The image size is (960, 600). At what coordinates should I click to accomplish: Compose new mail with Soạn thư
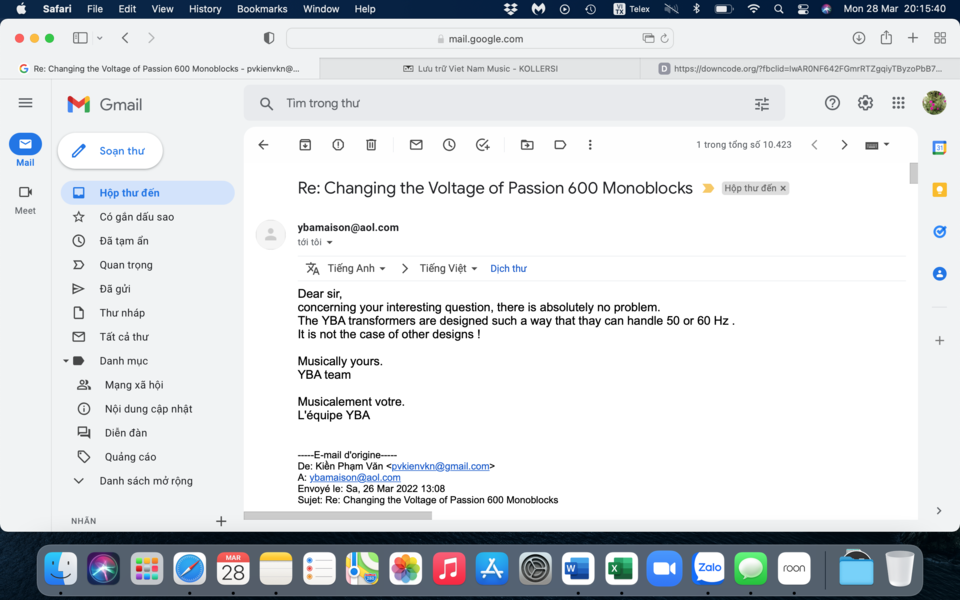pyautogui.click(x=110, y=151)
